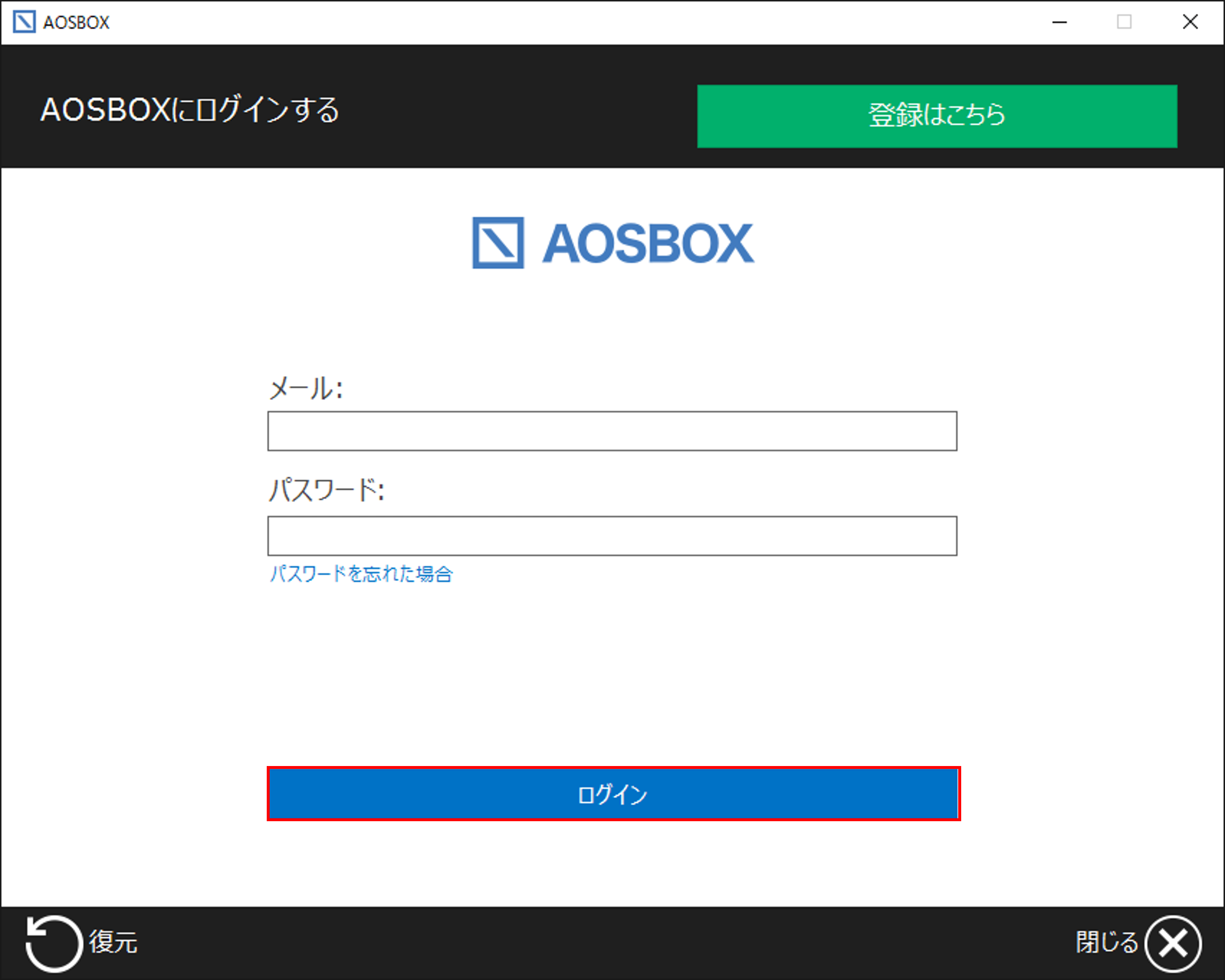Click the AOSBOX icon in title bar

tap(24, 22)
